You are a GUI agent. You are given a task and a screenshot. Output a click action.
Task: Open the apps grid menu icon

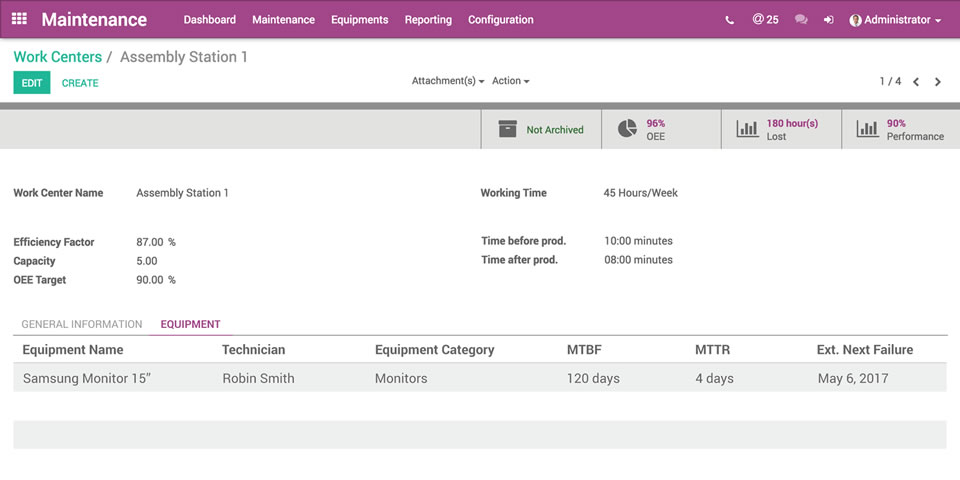[x=19, y=19]
